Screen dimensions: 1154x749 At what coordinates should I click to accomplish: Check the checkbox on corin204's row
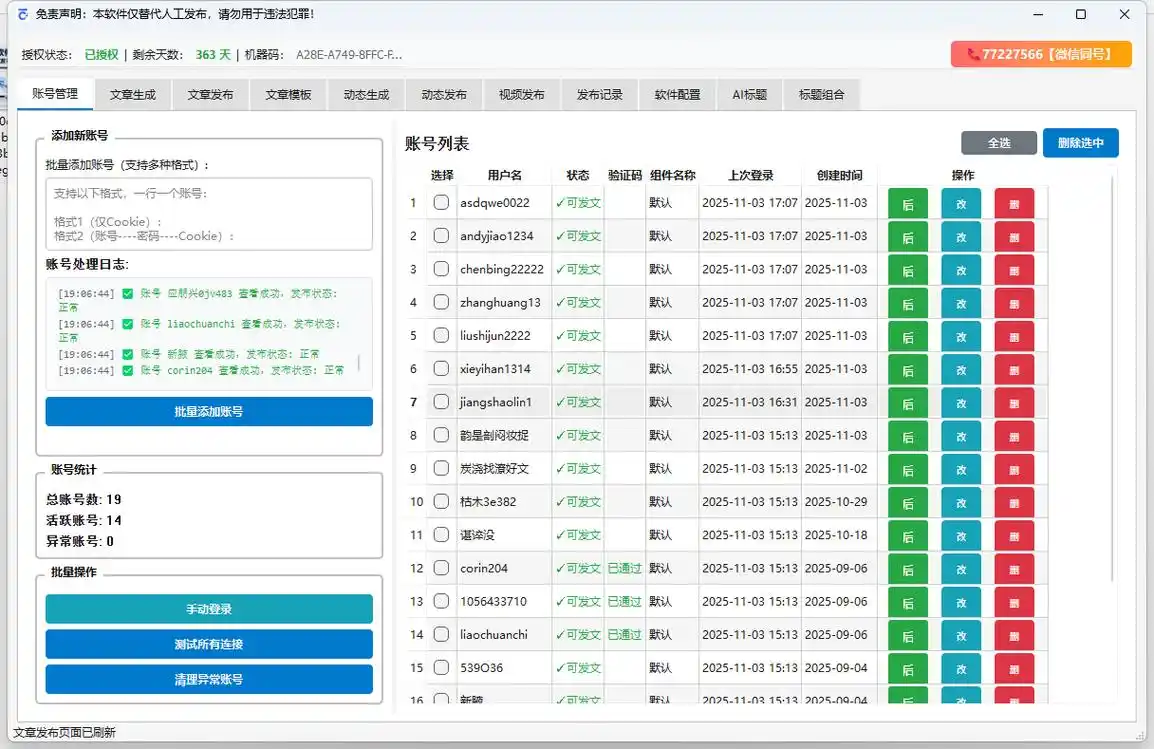pos(441,568)
